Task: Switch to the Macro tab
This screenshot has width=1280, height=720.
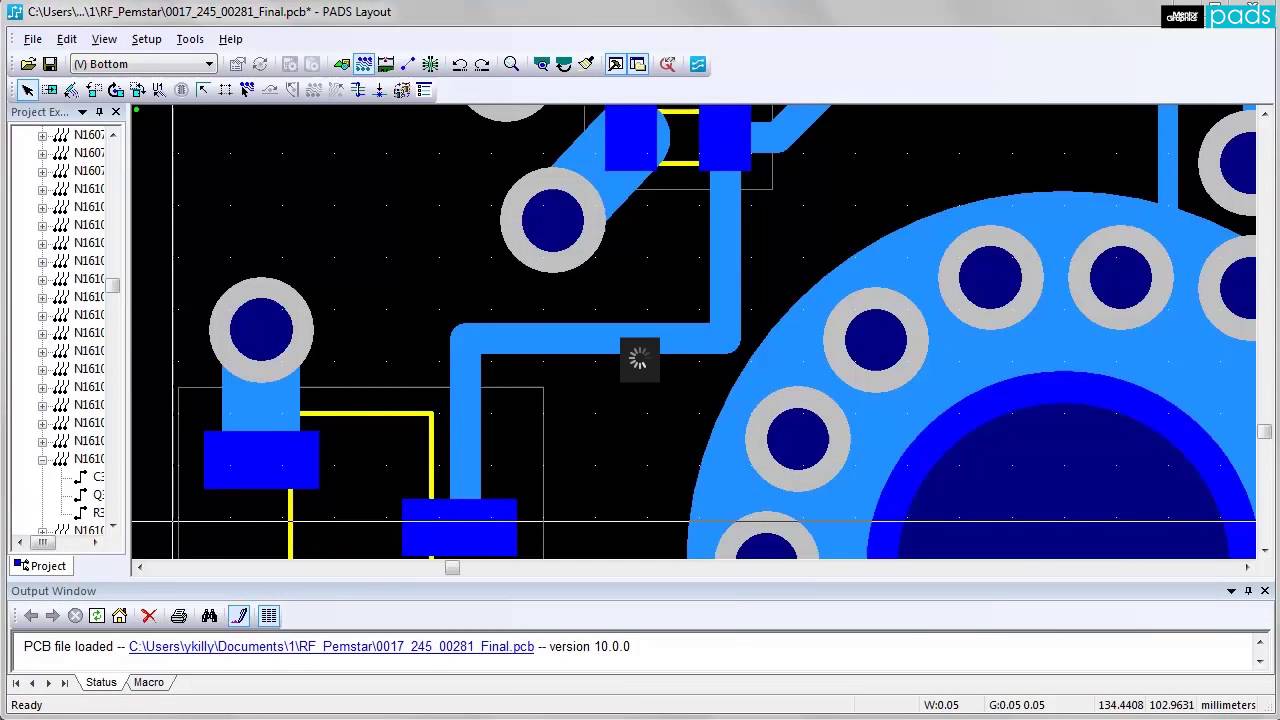Action: (149, 682)
